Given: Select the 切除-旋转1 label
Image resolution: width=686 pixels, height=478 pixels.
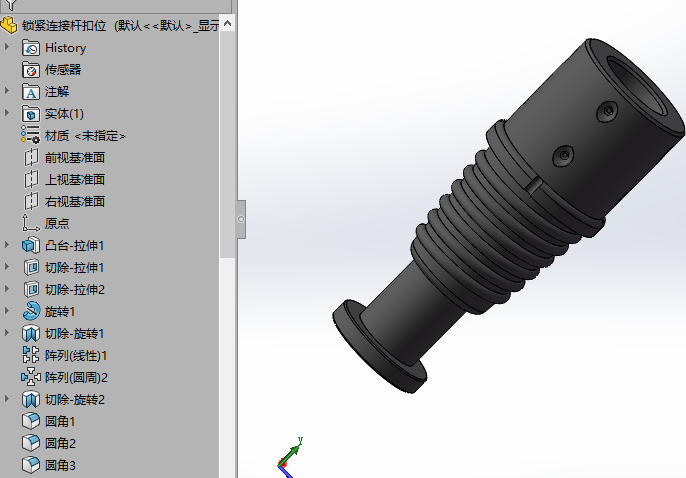Looking at the screenshot, I should tap(75, 334).
